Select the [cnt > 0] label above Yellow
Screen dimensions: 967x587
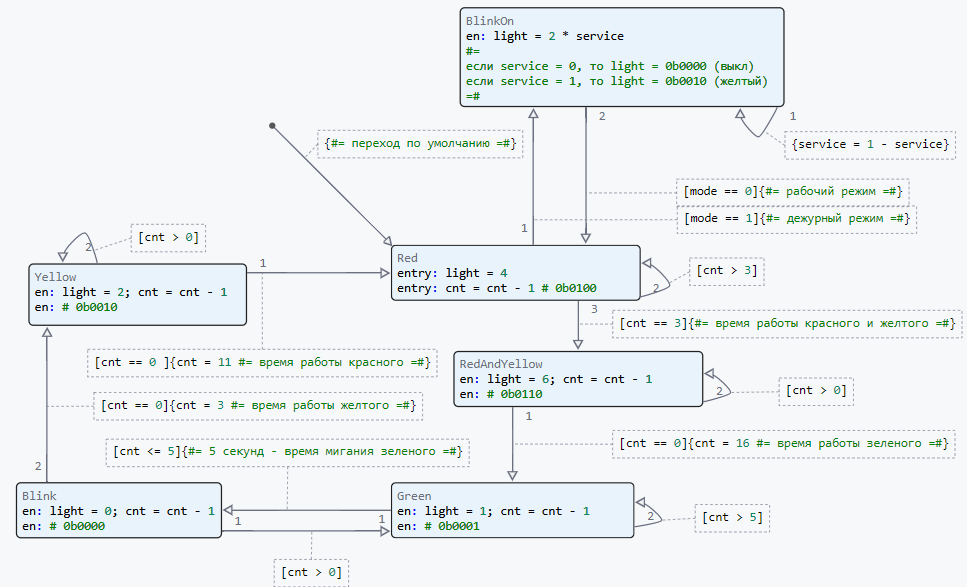pyautogui.click(x=169, y=238)
